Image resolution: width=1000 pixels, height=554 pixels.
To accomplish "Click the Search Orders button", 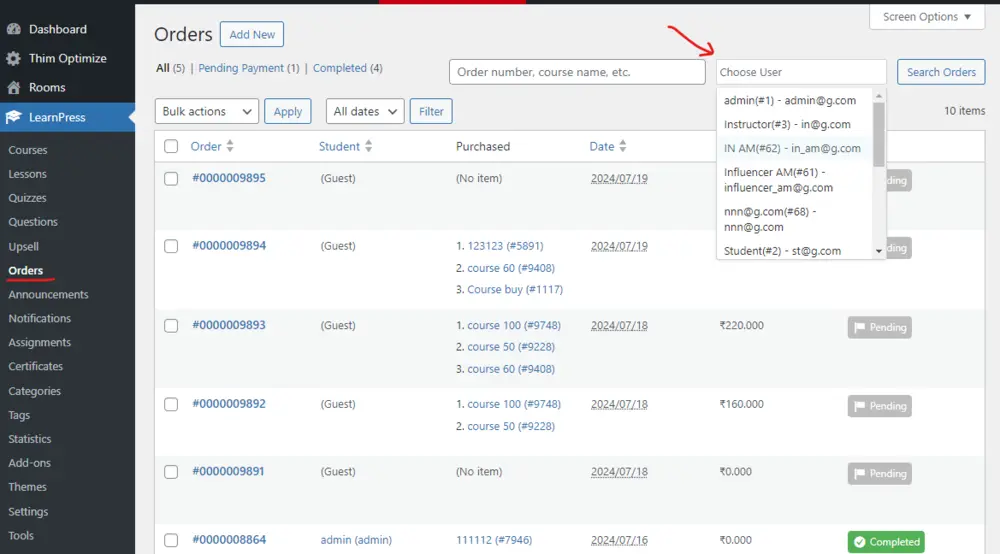I will coord(941,72).
